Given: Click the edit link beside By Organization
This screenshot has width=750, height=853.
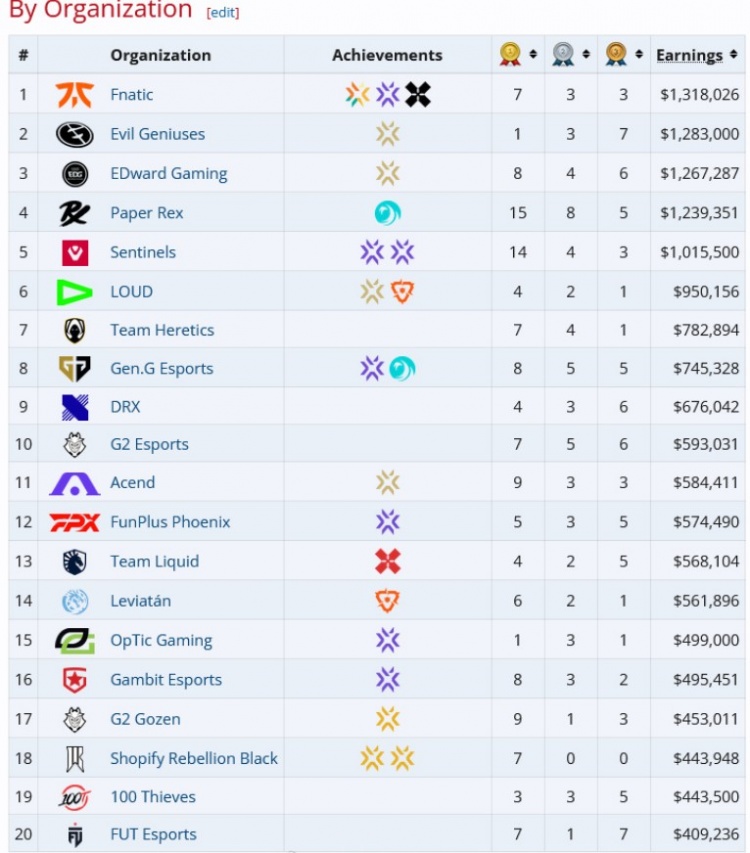Looking at the screenshot, I should coord(223,13).
